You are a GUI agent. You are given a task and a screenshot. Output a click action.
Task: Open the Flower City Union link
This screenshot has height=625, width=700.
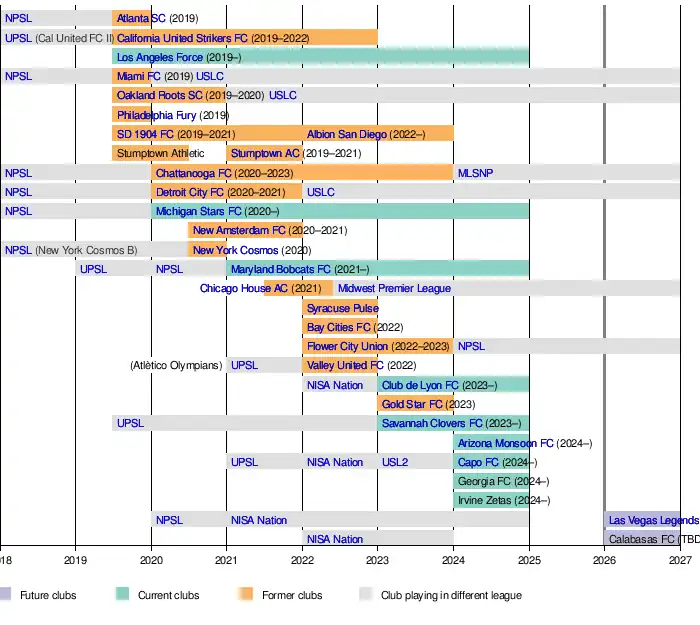pos(347,346)
